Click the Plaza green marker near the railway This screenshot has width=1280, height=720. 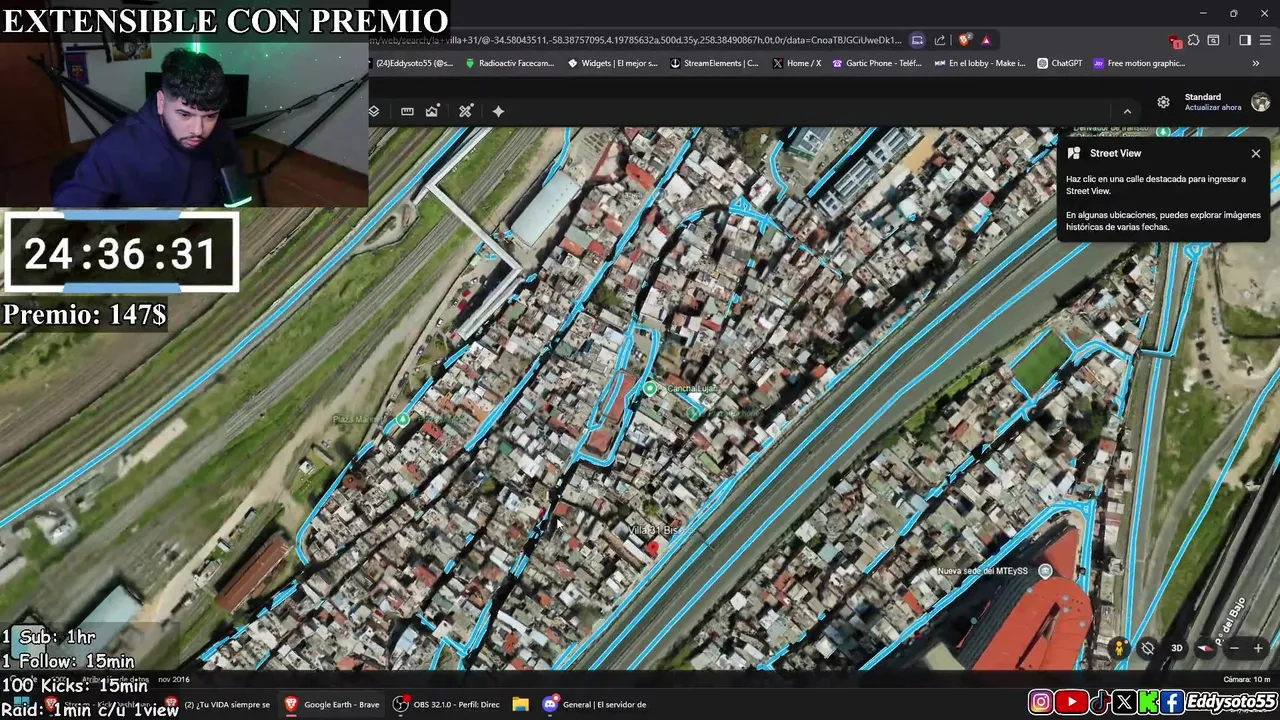click(402, 420)
